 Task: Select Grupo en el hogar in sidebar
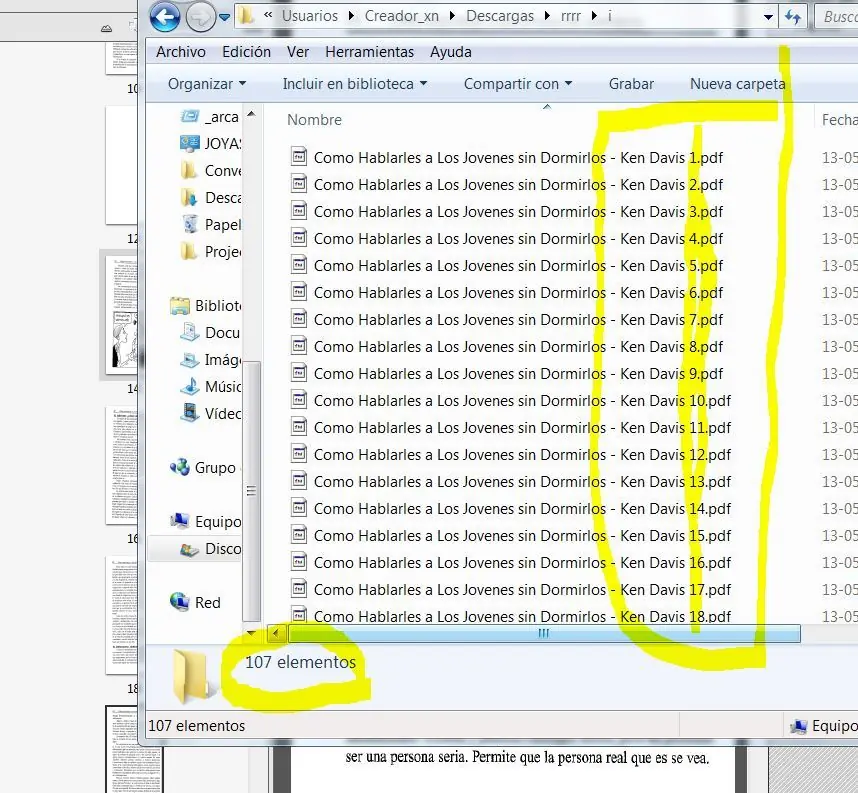pyautogui.click(x=203, y=467)
